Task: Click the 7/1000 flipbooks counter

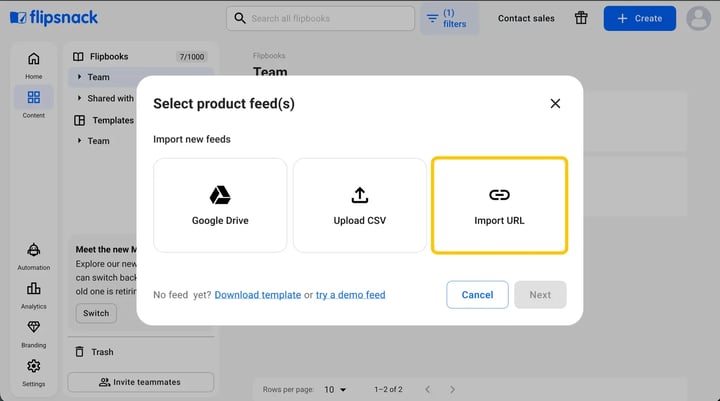Action: coord(191,56)
